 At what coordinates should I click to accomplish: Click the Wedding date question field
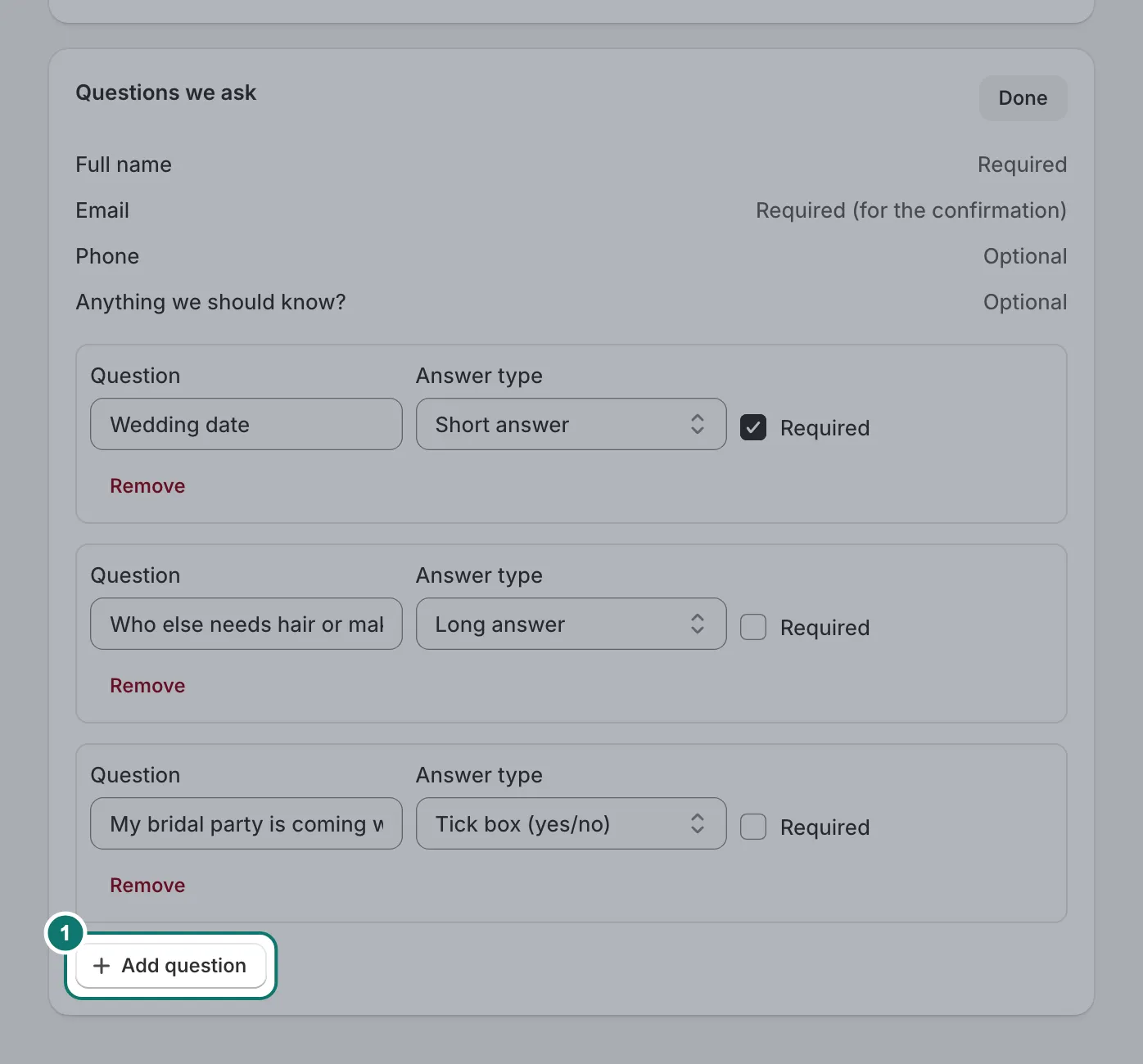point(246,424)
